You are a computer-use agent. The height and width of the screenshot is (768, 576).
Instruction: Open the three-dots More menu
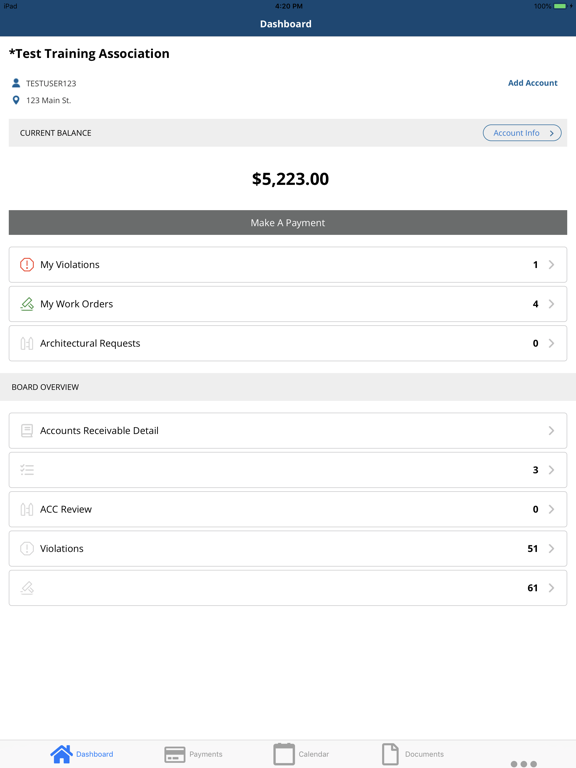(524, 764)
